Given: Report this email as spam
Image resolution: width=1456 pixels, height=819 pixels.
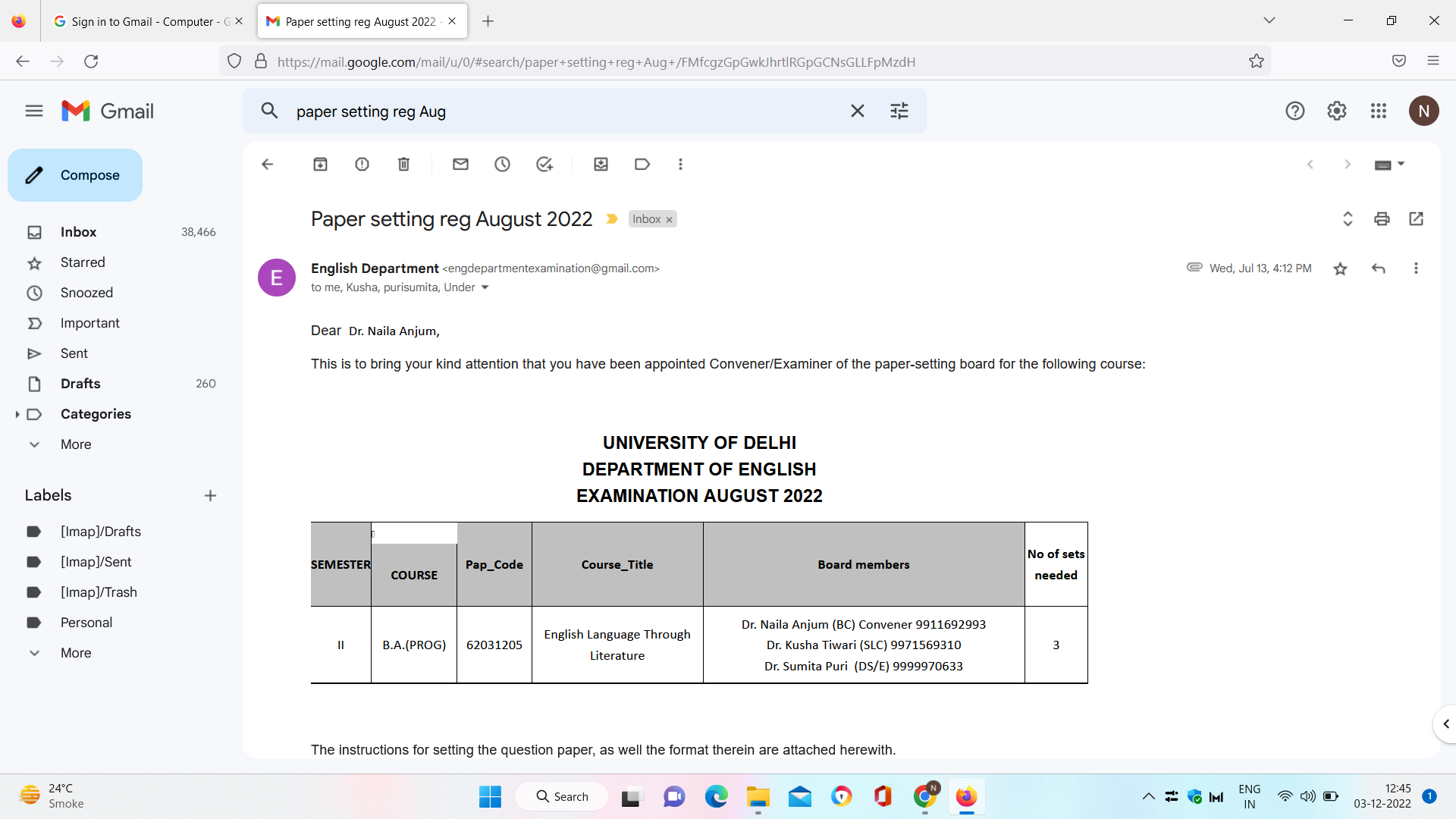Looking at the screenshot, I should (x=362, y=165).
